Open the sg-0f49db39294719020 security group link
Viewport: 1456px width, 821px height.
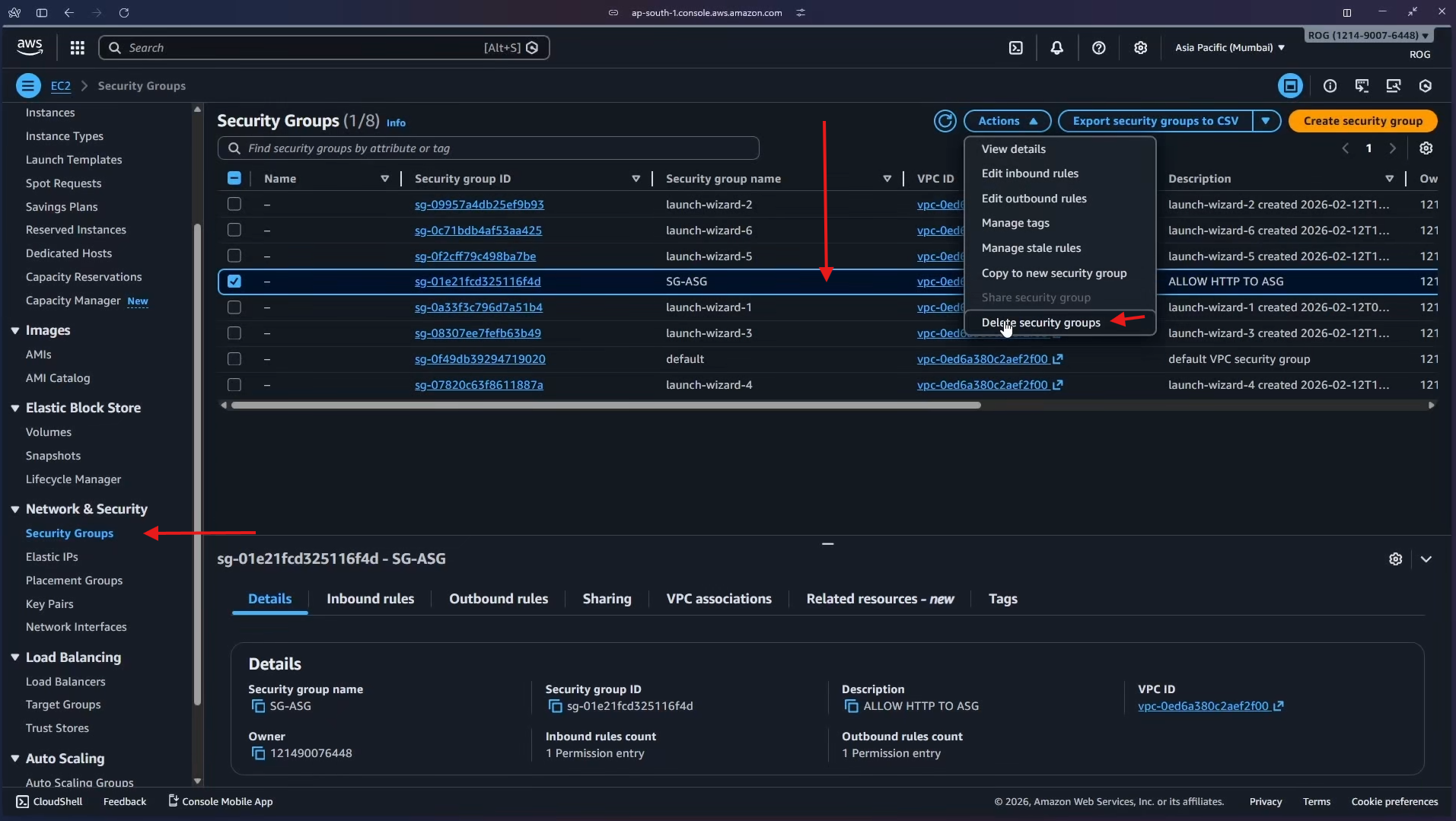tap(479, 359)
